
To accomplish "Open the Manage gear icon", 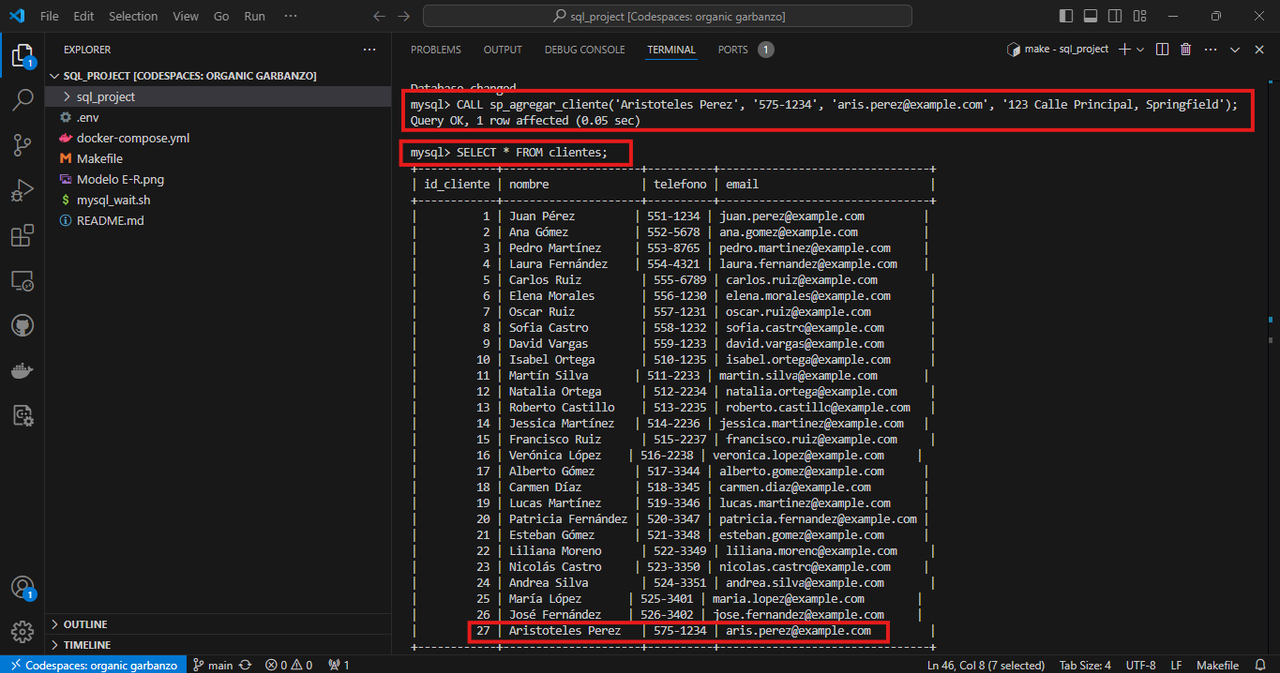I will click(22, 632).
